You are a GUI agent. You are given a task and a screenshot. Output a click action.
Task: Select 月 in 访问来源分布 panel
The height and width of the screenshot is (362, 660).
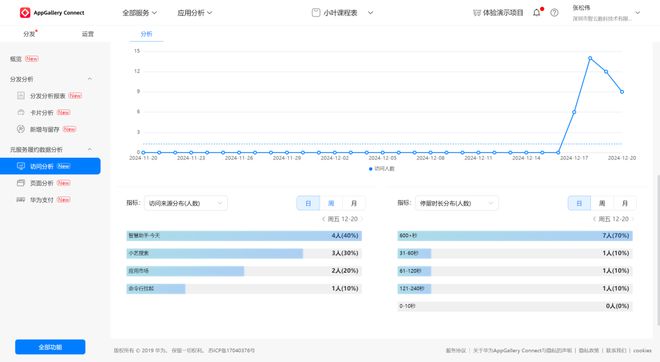click(x=354, y=203)
